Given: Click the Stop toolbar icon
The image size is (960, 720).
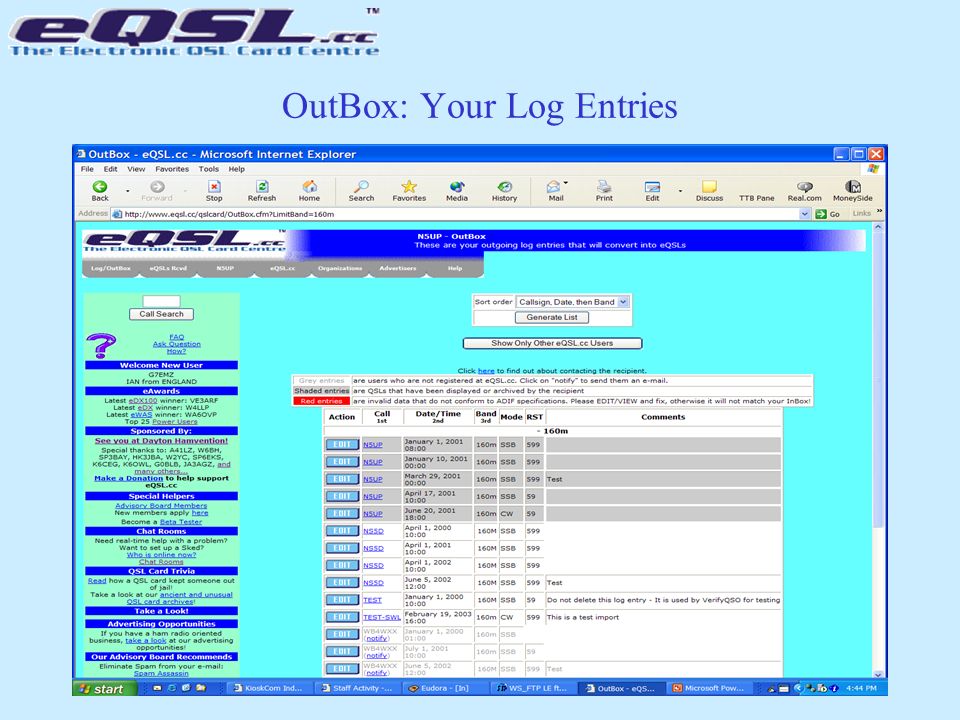Looking at the screenshot, I should point(214,187).
